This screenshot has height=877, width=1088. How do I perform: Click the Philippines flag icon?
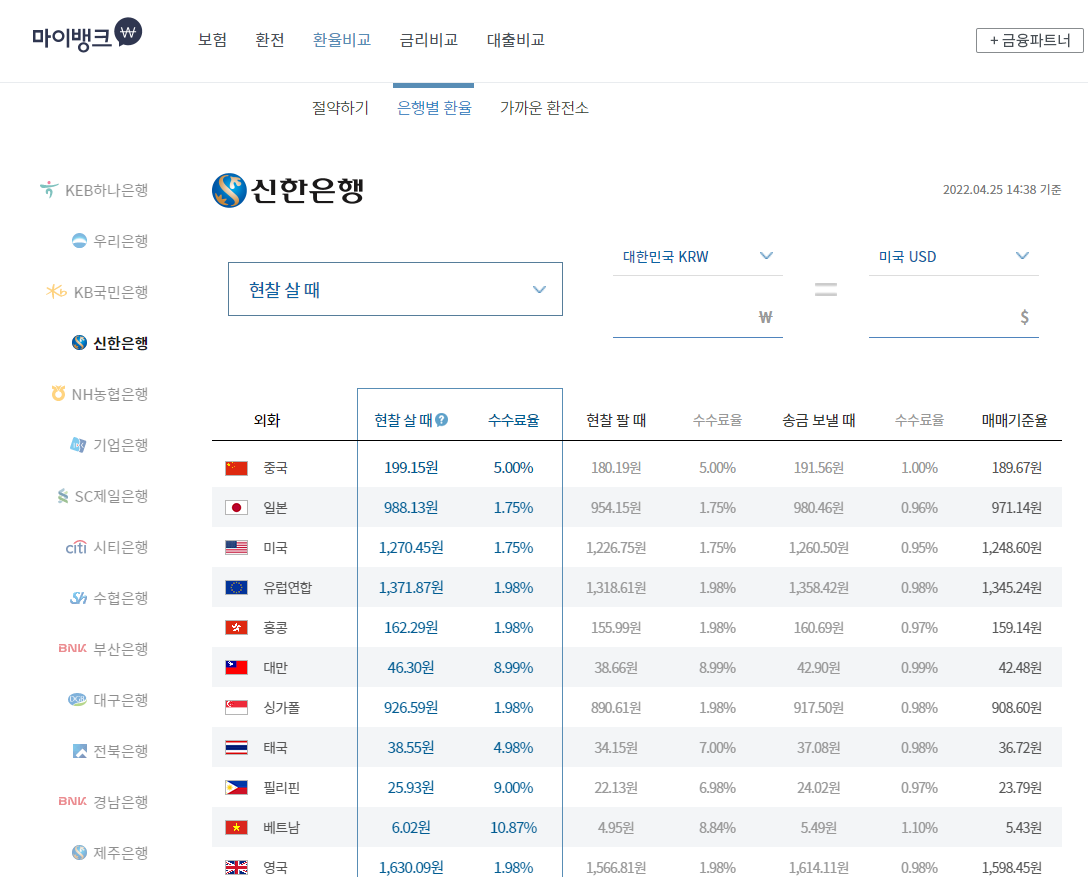pos(237,787)
